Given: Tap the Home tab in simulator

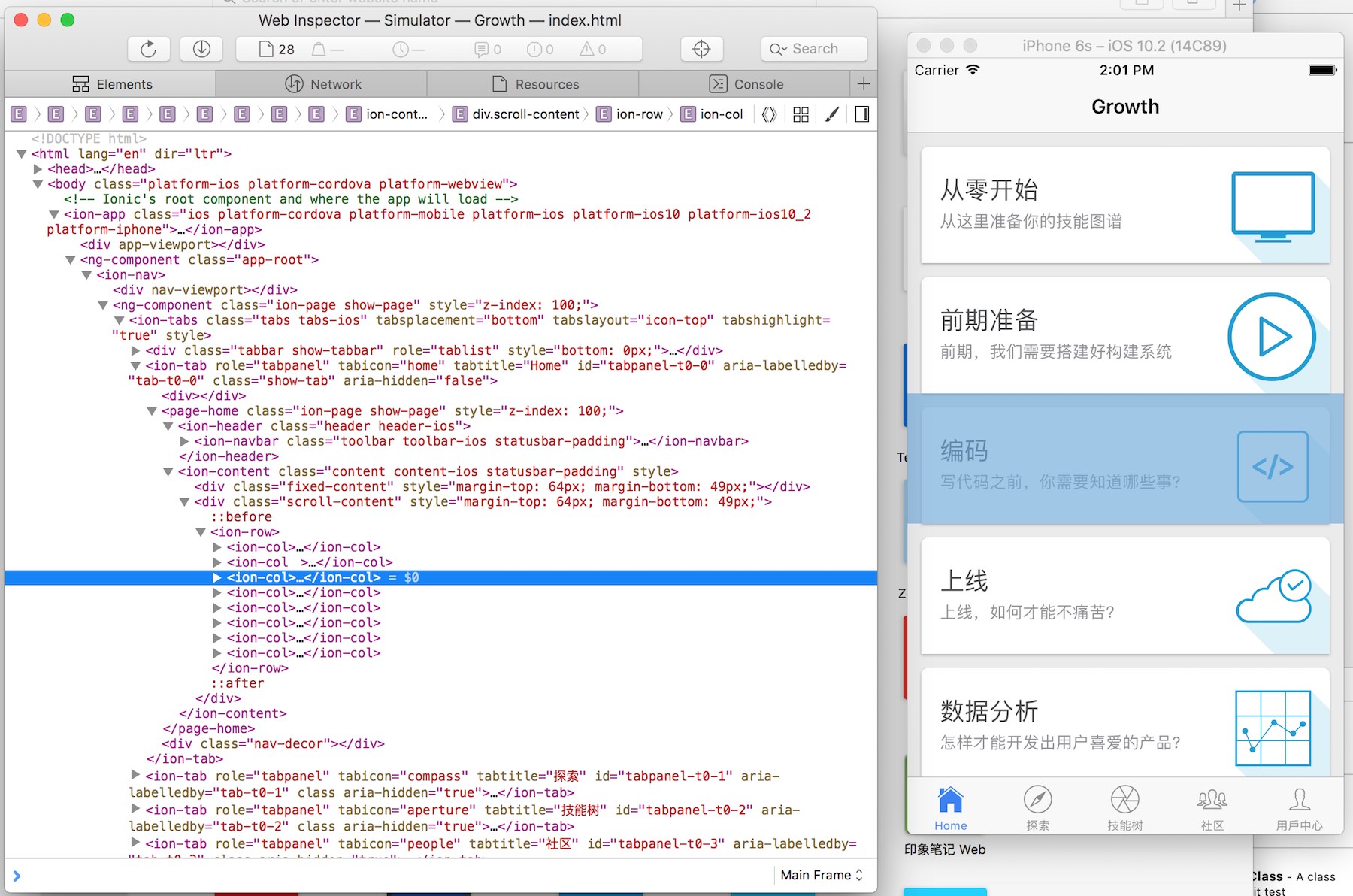Looking at the screenshot, I should [x=950, y=807].
